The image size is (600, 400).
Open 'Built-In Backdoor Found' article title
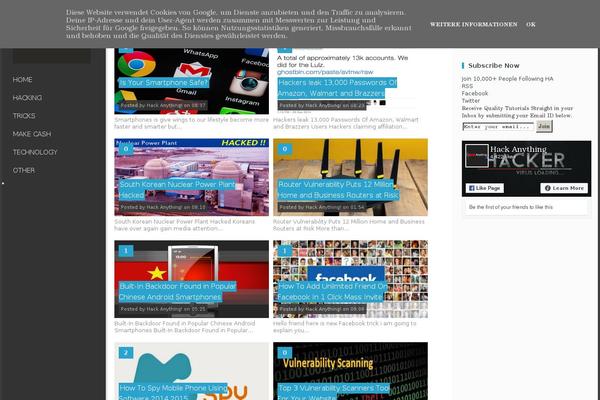(x=177, y=291)
